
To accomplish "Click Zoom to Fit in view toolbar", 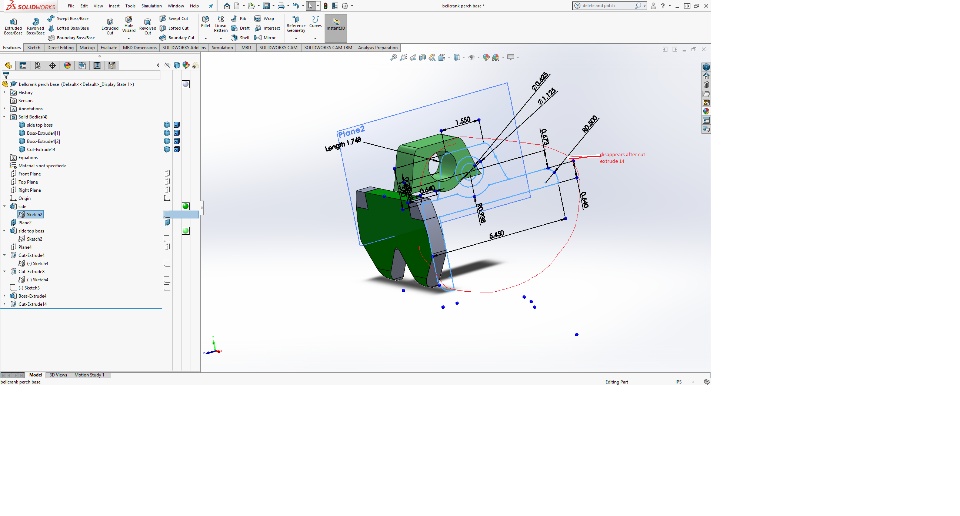I will pos(394,58).
